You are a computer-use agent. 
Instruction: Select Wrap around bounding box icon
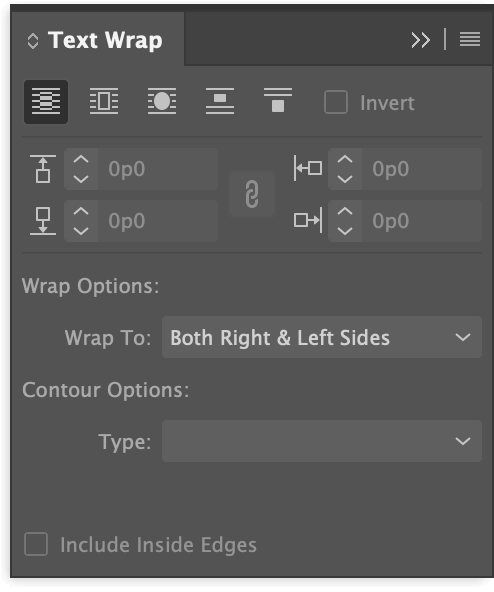(104, 102)
